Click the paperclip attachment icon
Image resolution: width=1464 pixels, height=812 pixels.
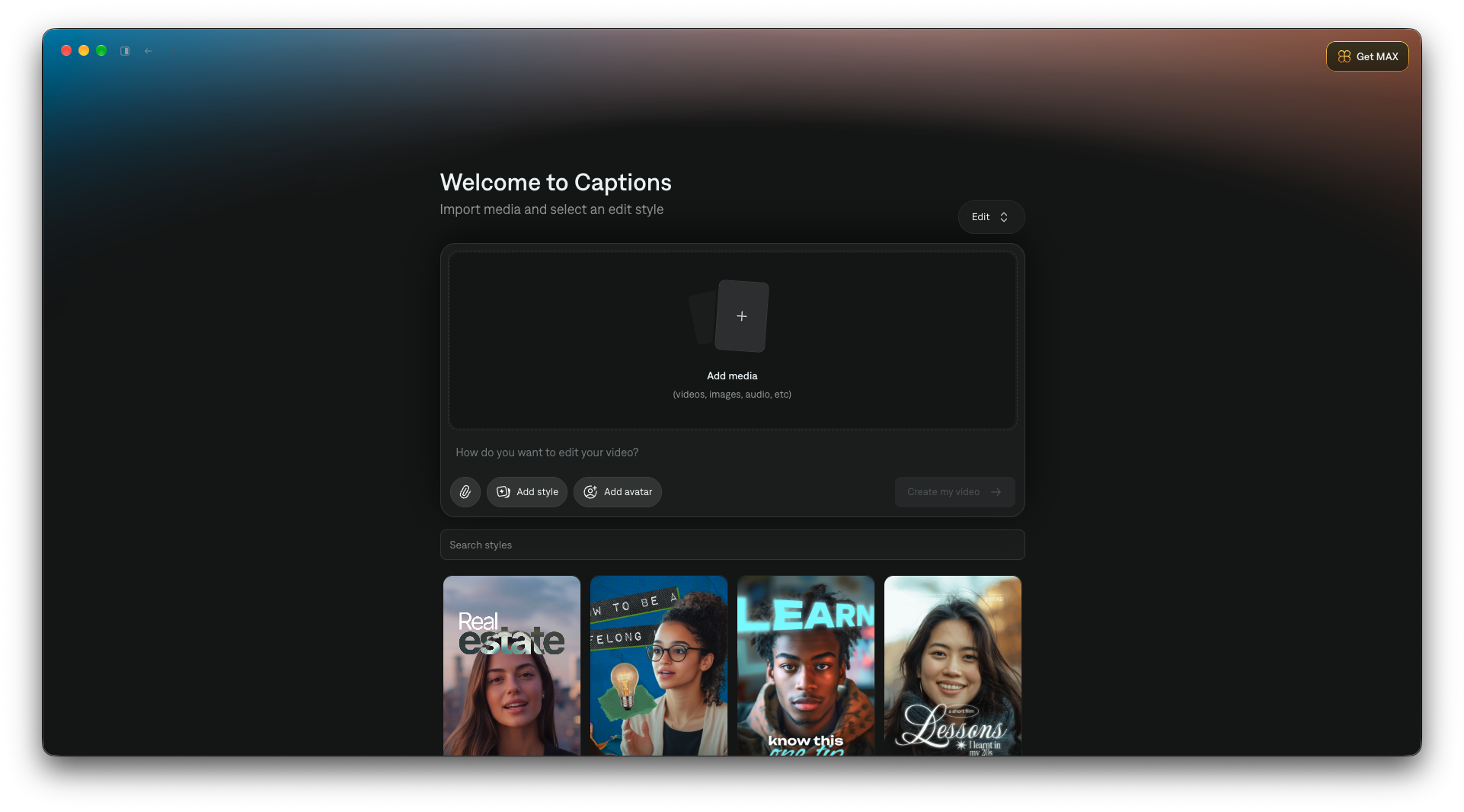(465, 492)
